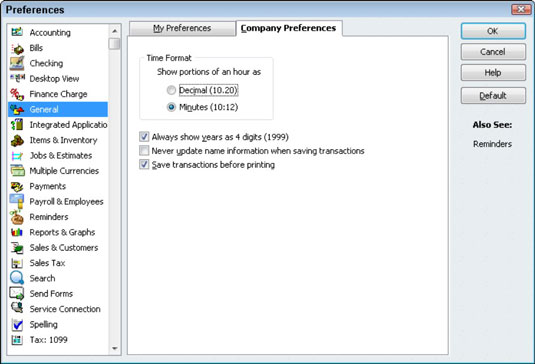Open Help for preferences

pyautogui.click(x=493, y=73)
